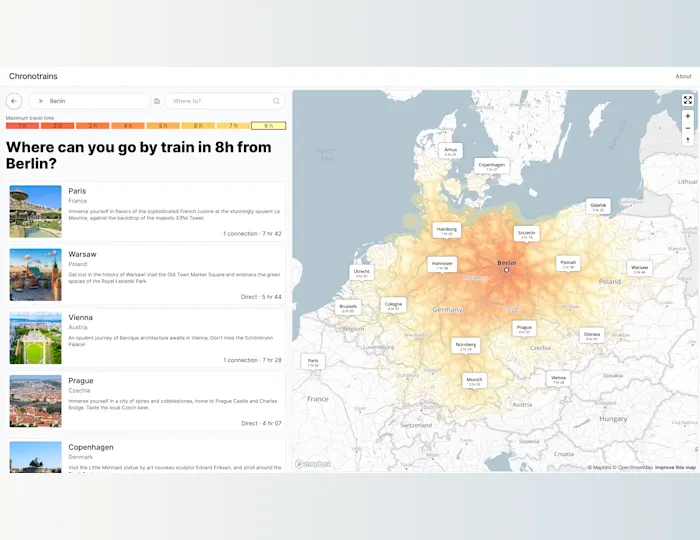
Task: Click '1 connection · 7 hr 28' on Vienna card
Action: click(x=252, y=360)
